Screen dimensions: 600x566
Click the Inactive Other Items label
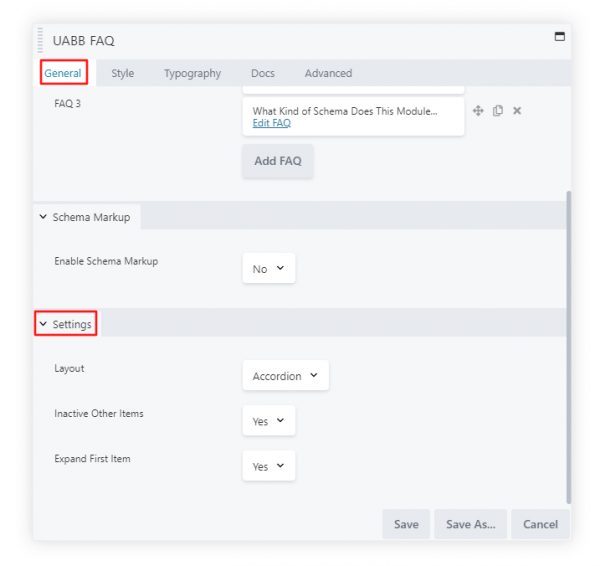point(99,413)
